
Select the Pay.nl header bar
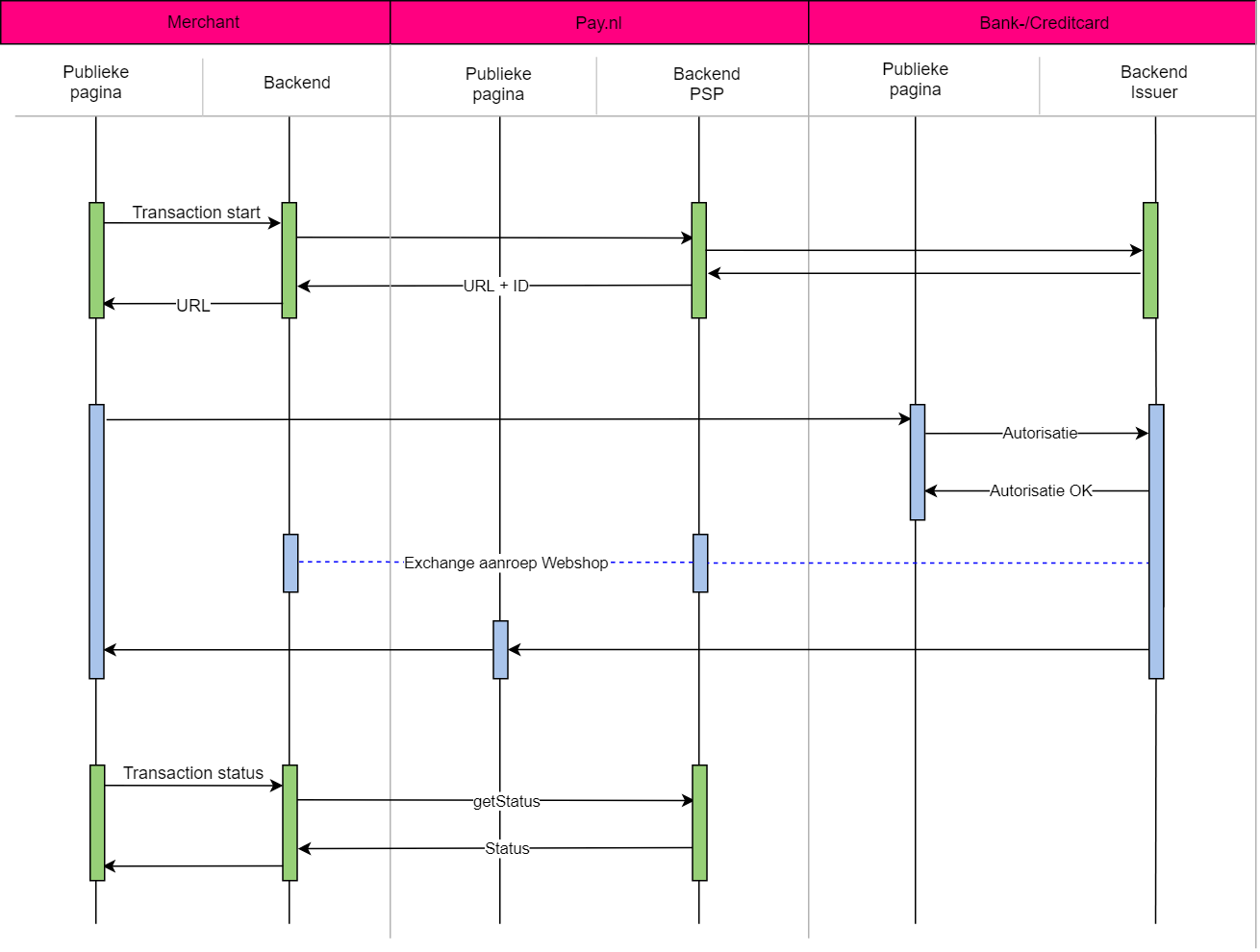598,22
